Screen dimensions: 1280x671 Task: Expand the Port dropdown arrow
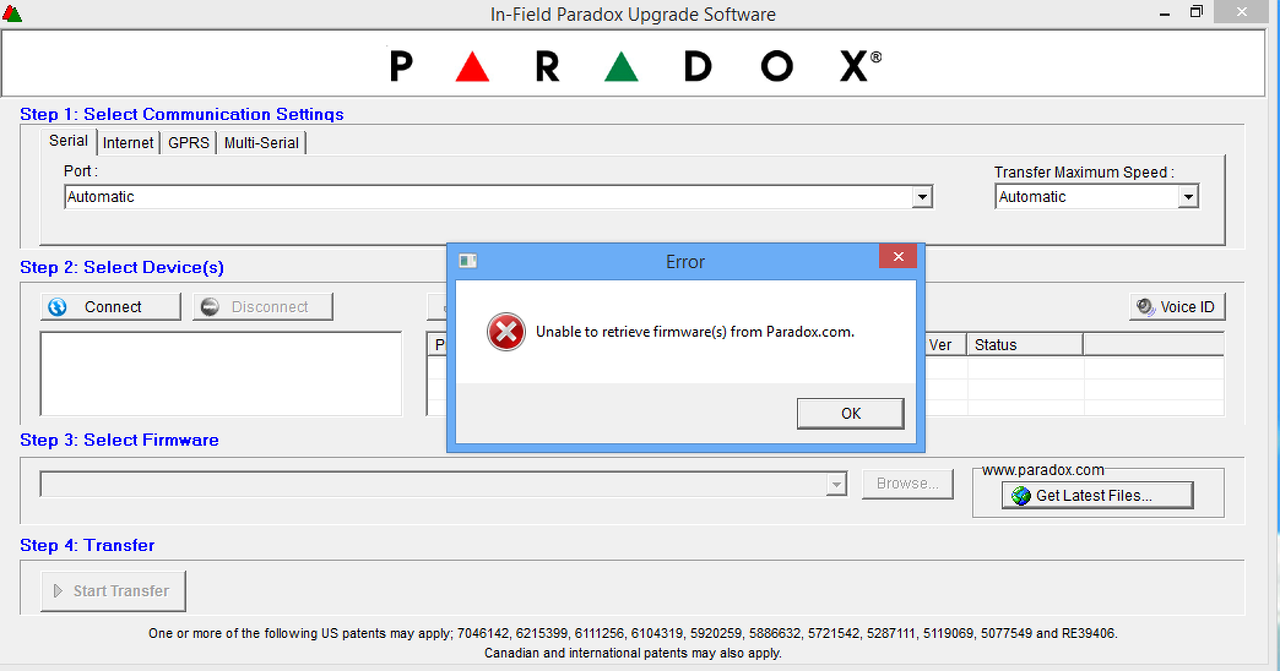922,197
